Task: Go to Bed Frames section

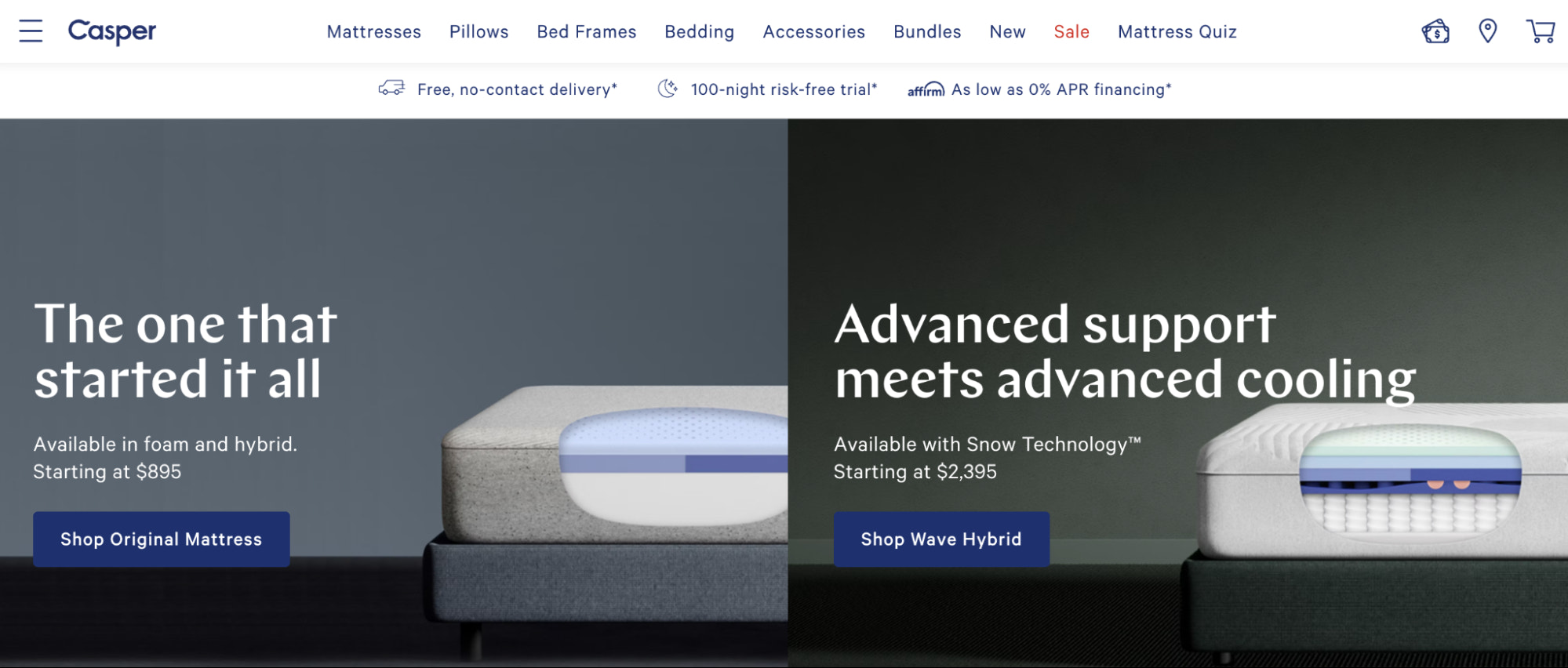Action: coord(587,32)
